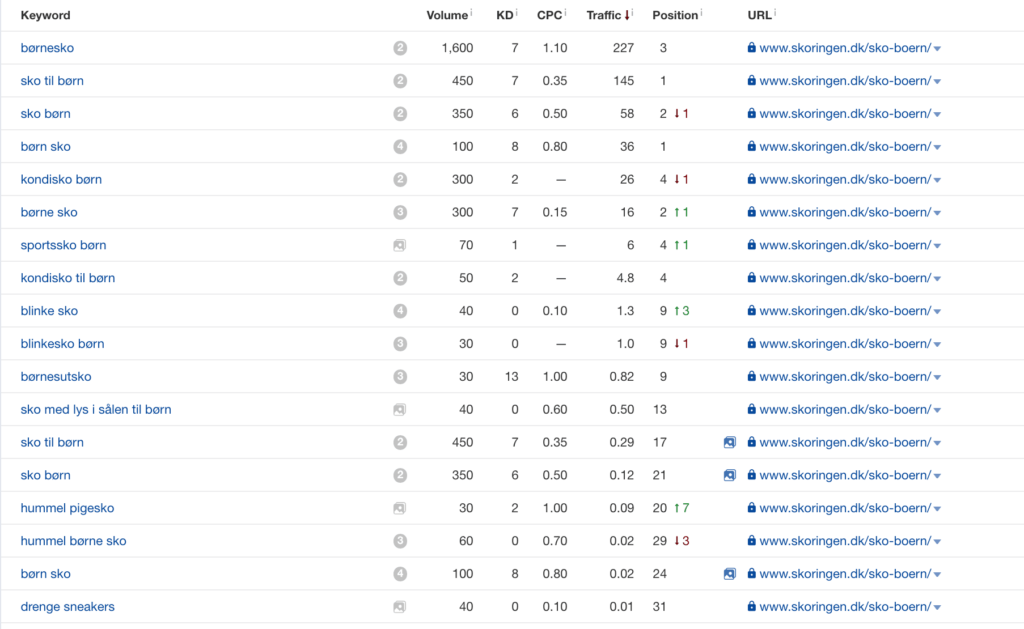Sort by CPC column header
Viewport: 1024px width, 629px height.
(549, 15)
